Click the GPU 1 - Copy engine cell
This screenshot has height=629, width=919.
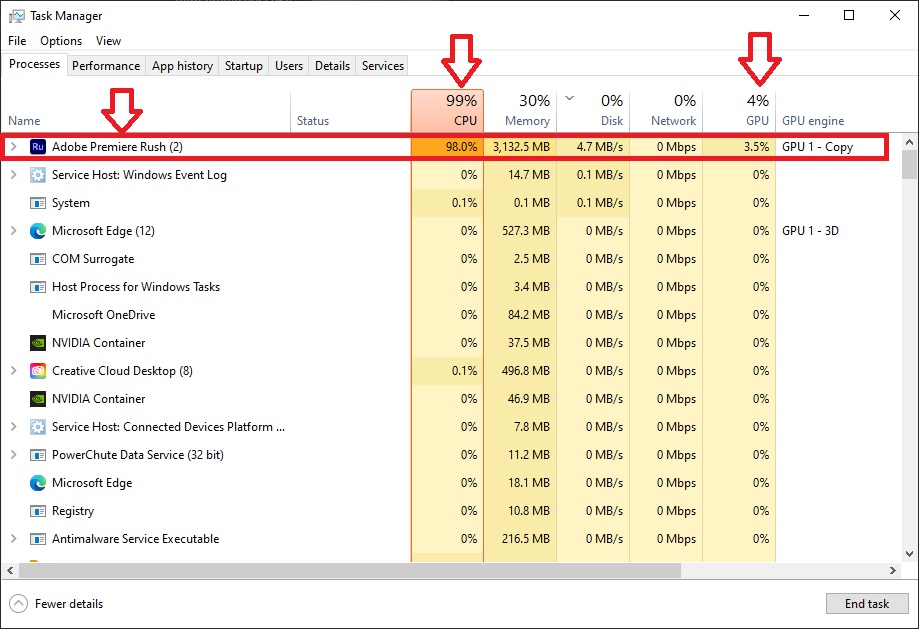click(817, 147)
